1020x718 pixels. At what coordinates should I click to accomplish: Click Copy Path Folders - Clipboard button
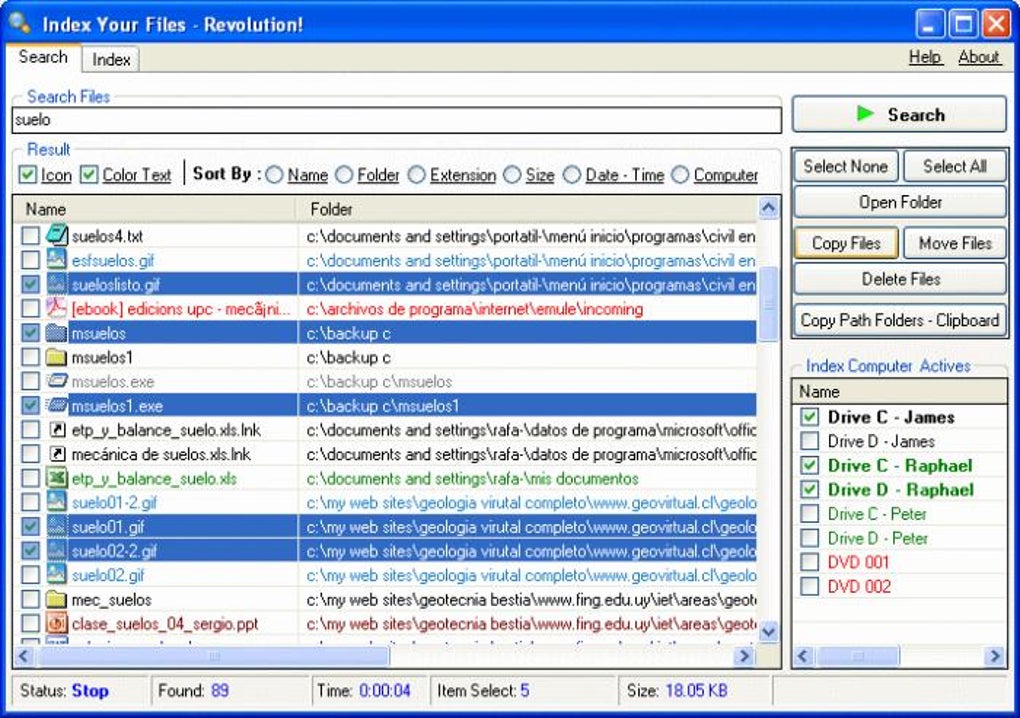(x=900, y=320)
